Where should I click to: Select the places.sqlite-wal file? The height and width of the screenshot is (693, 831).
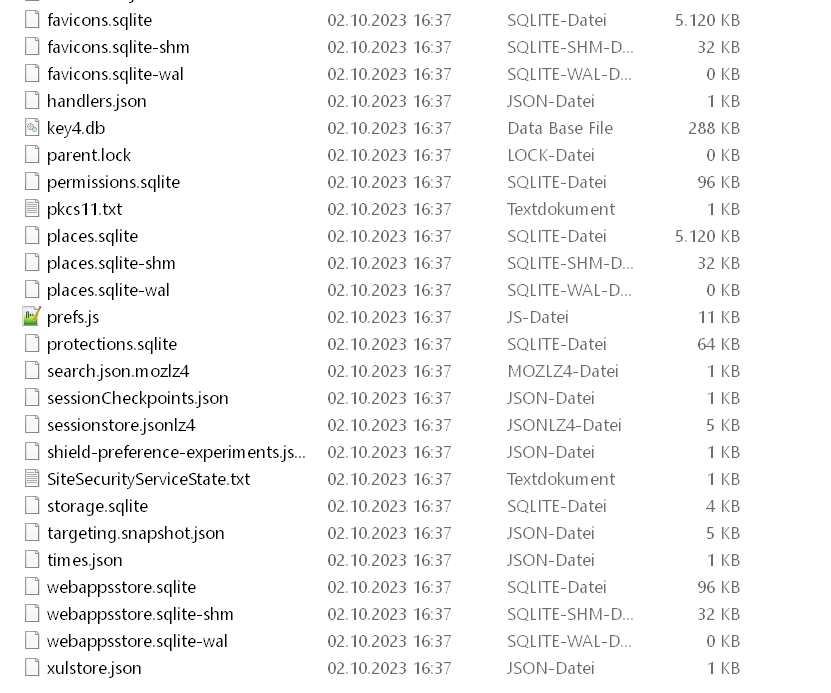108,290
